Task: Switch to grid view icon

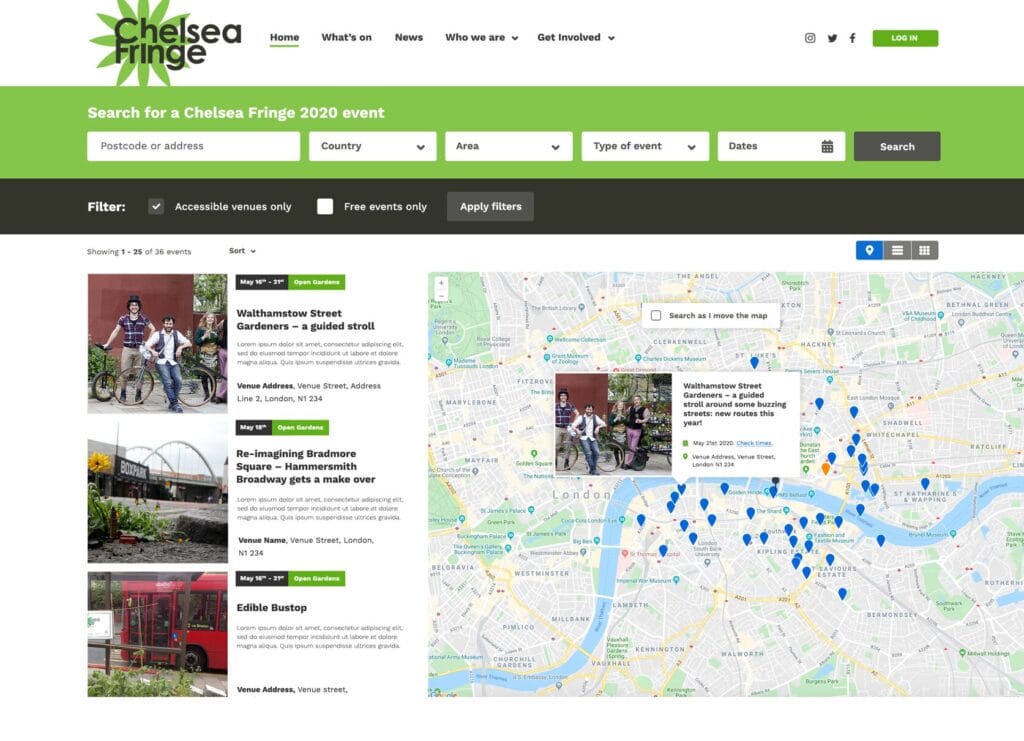Action: (x=925, y=250)
